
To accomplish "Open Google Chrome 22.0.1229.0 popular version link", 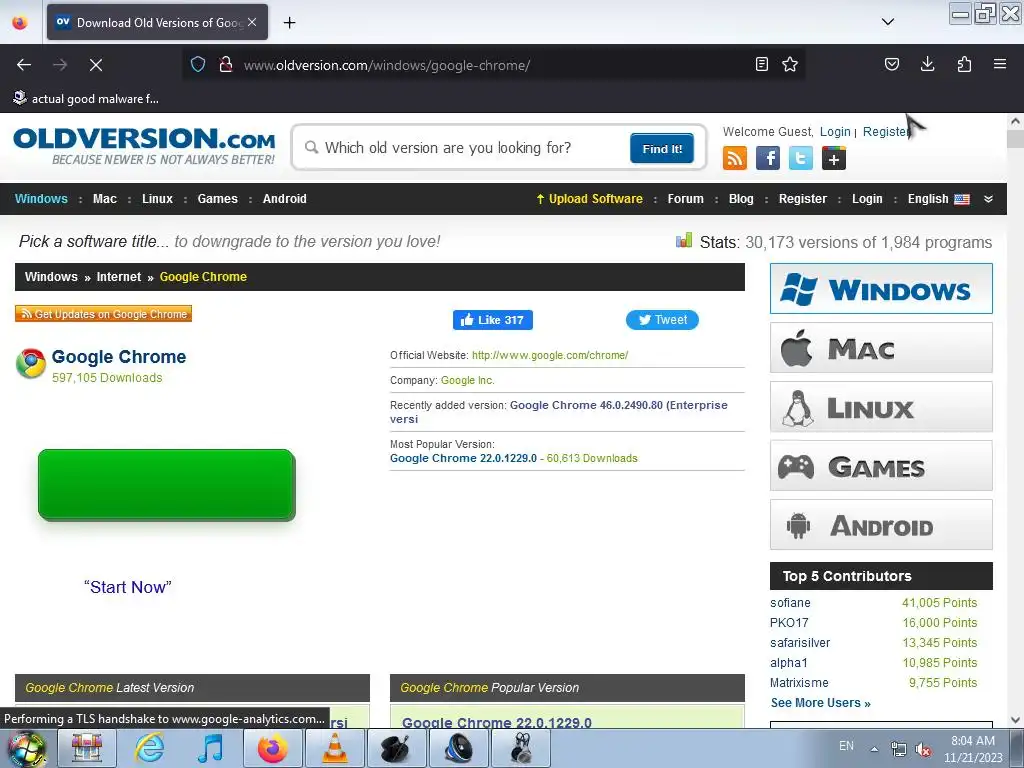I will 463,458.
